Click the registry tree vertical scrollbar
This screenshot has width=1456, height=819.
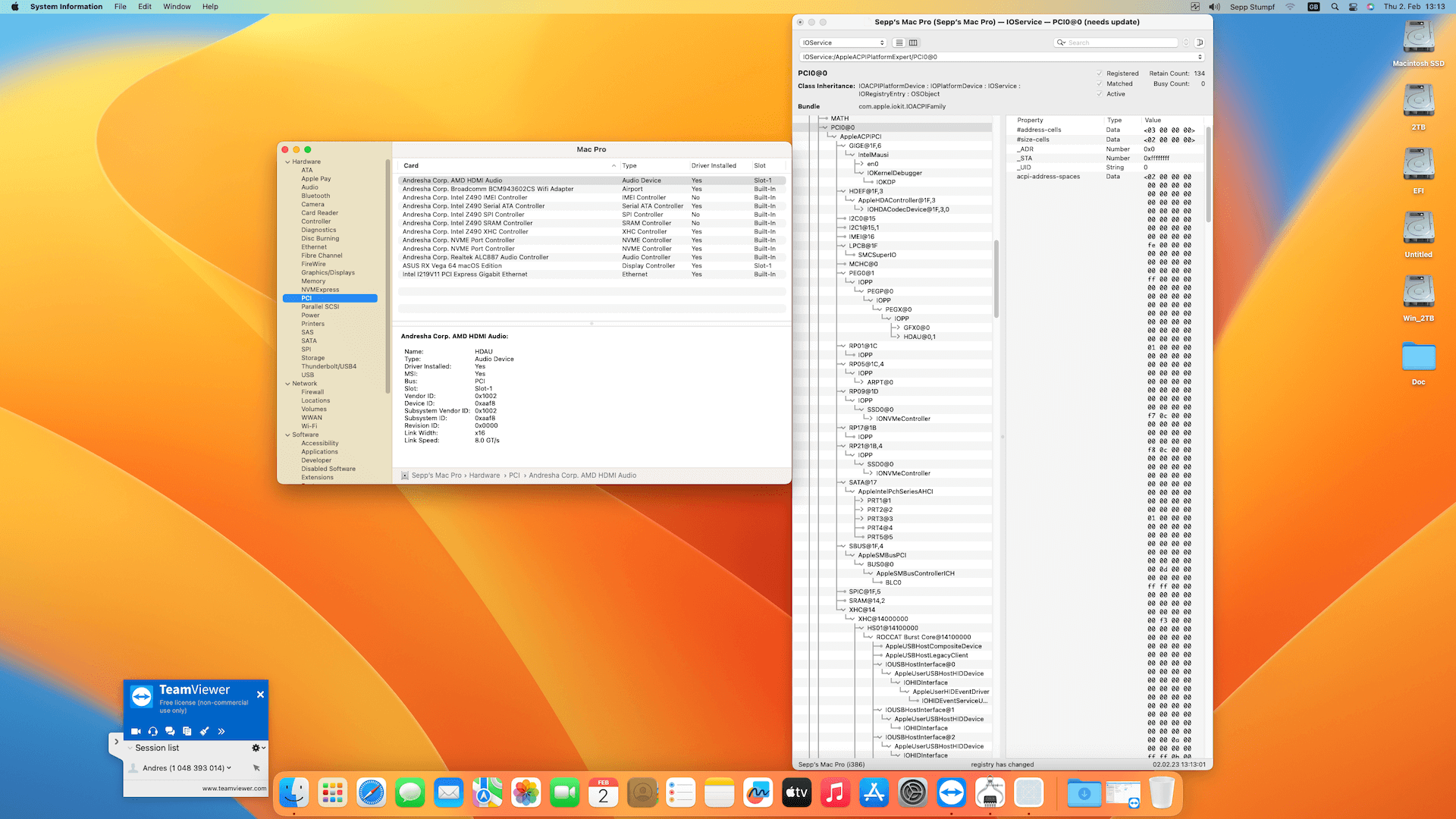tap(996, 278)
